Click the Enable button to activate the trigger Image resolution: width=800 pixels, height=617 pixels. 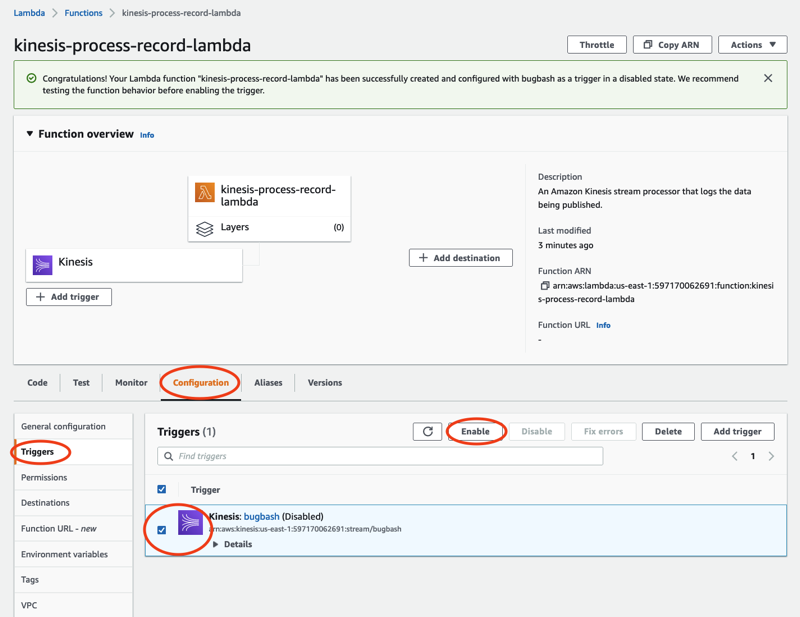click(x=476, y=431)
